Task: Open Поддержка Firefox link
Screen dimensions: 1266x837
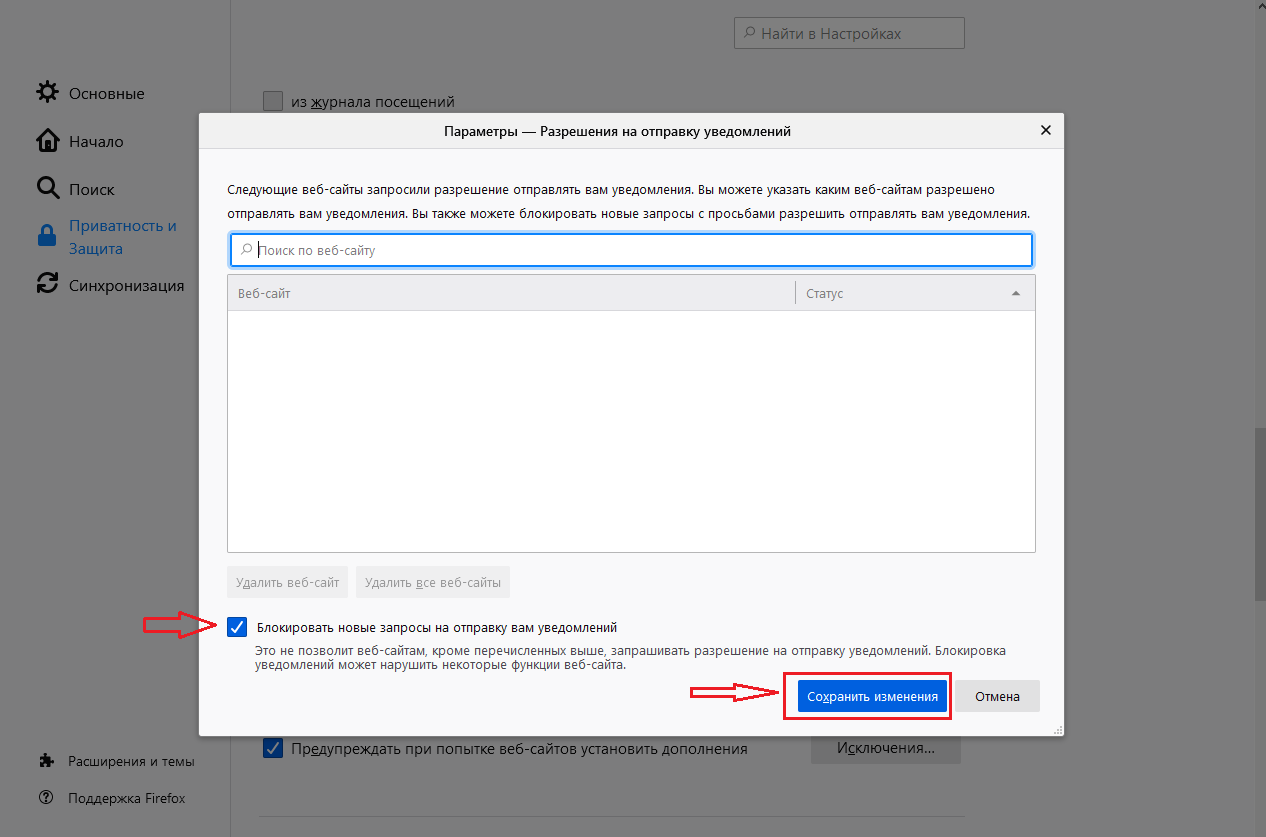Action: pyautogui.click(x=126, y=798)
